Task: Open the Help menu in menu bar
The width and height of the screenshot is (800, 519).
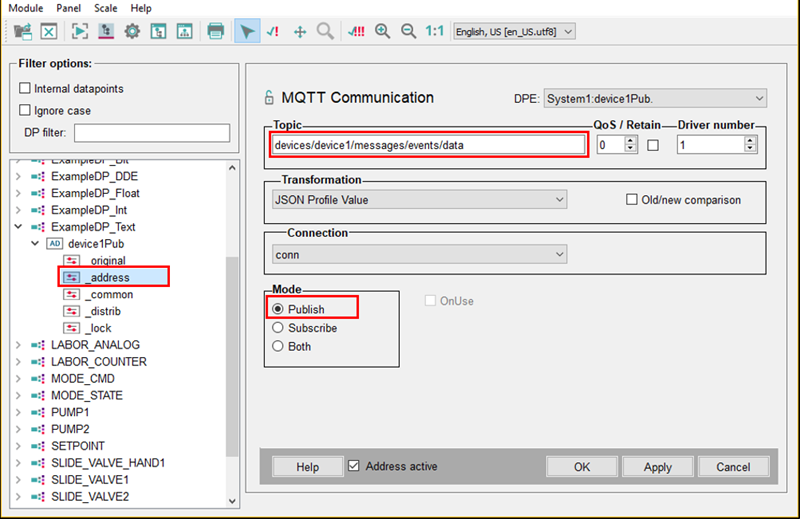Action: click(141, 8)
